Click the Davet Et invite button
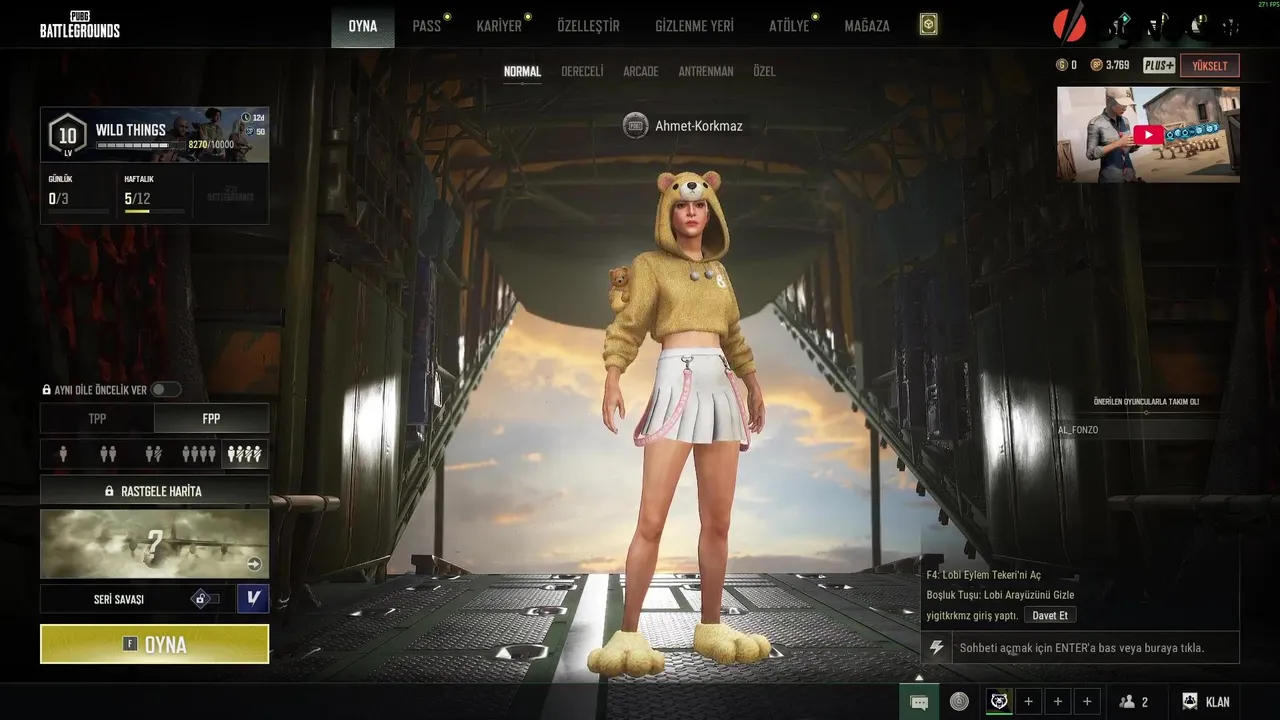This screenshot has height=720, width=1280. pos(1050,615)
